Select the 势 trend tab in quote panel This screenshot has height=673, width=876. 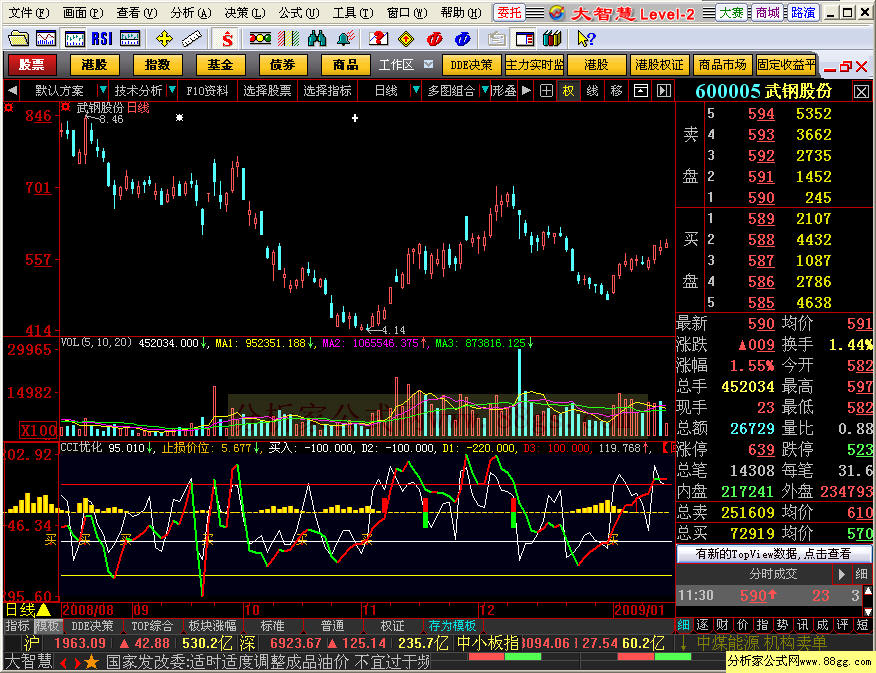(782, 625)
